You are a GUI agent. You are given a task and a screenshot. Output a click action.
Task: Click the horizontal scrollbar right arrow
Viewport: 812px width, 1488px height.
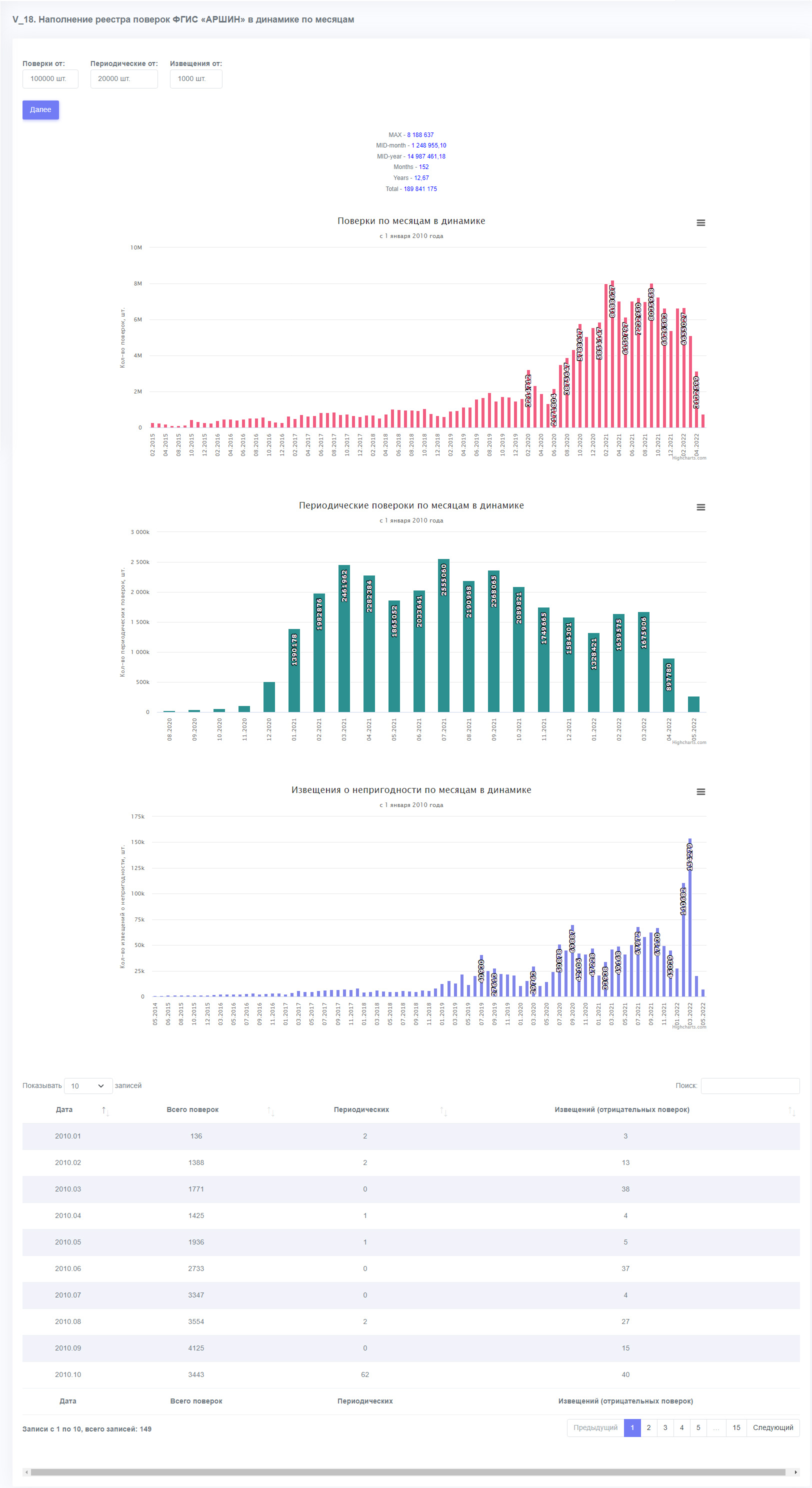pos(796,1472)
